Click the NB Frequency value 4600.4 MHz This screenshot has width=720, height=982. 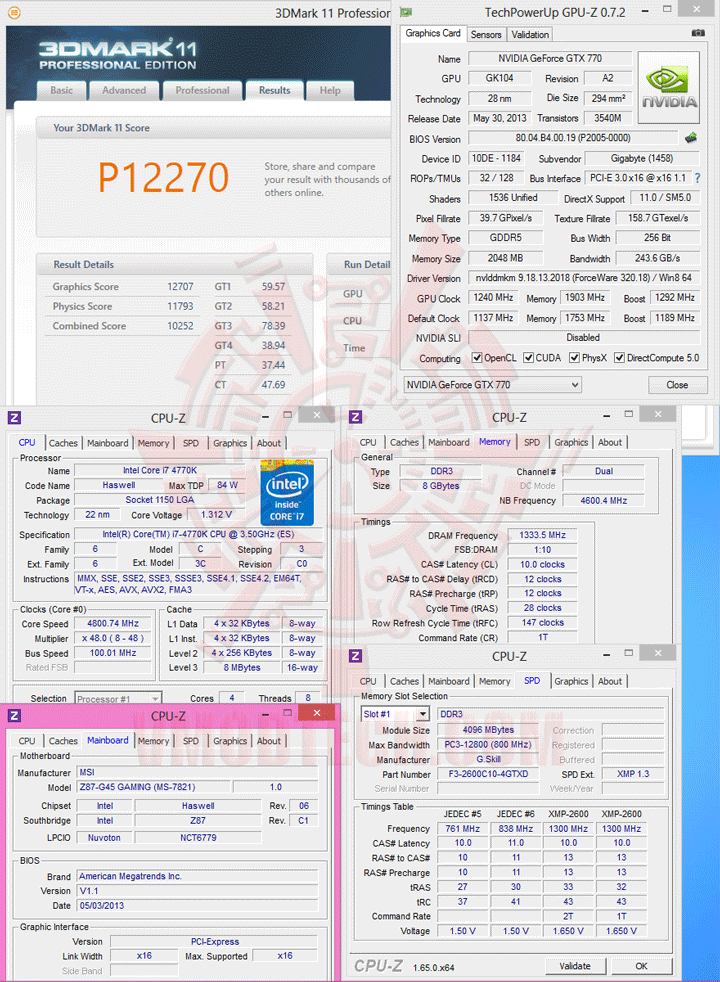[x=604, y=500]
